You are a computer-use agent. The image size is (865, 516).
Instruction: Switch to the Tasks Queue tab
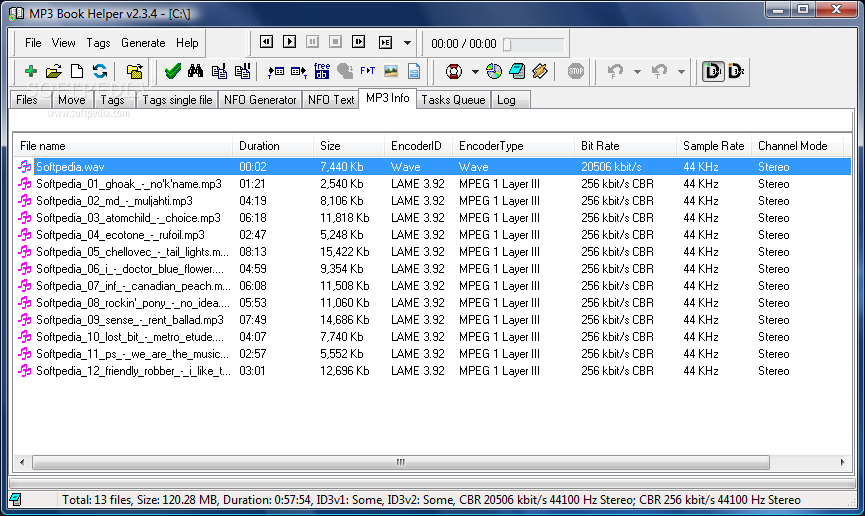tap(453, 100)
